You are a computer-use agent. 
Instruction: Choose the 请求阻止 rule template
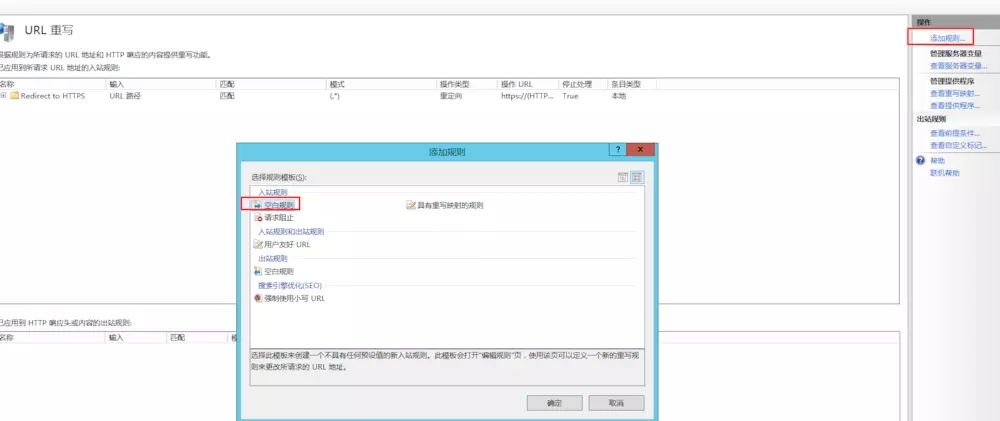click(279, 217)
